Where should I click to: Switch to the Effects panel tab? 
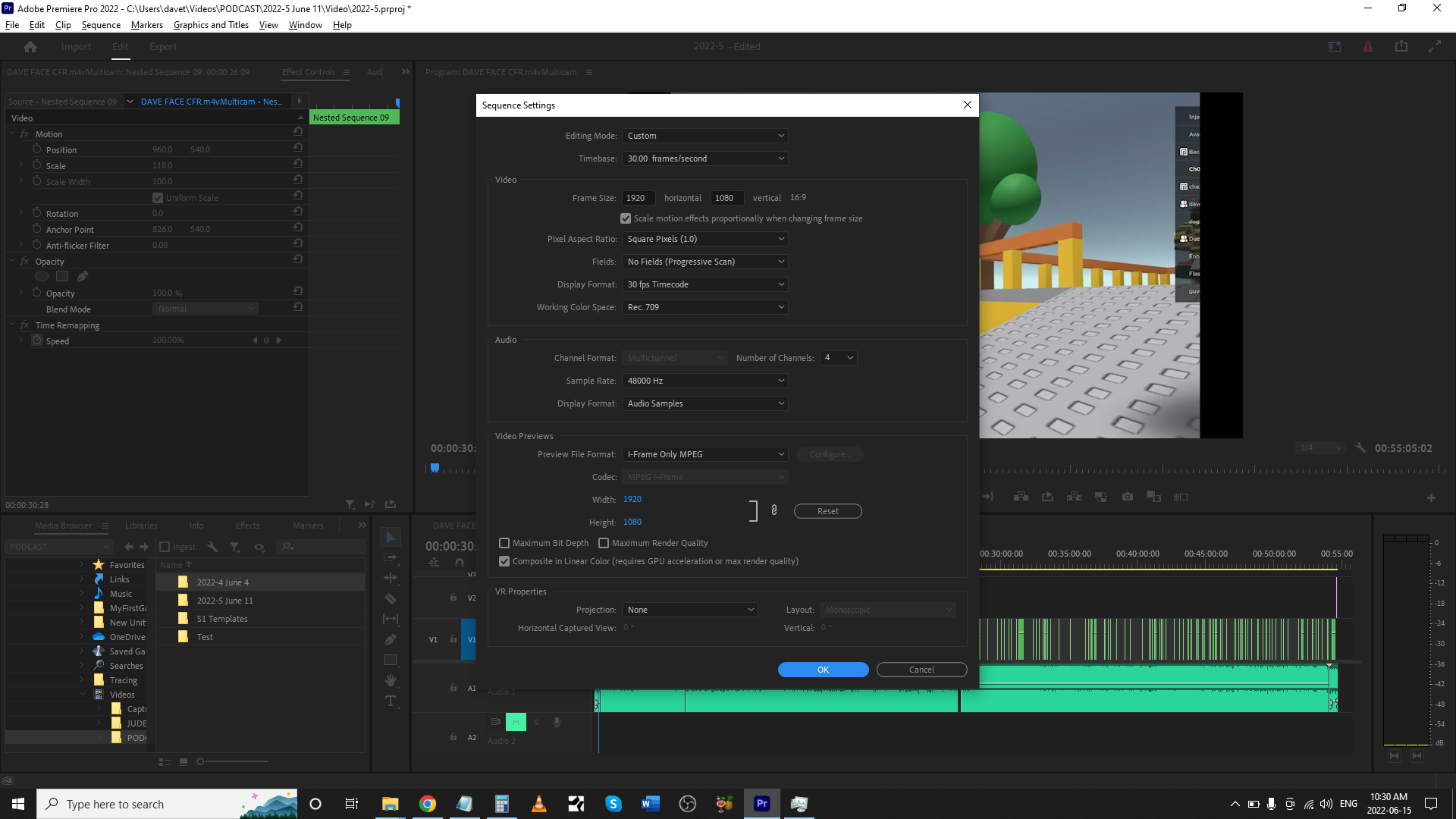coord(247,525)
